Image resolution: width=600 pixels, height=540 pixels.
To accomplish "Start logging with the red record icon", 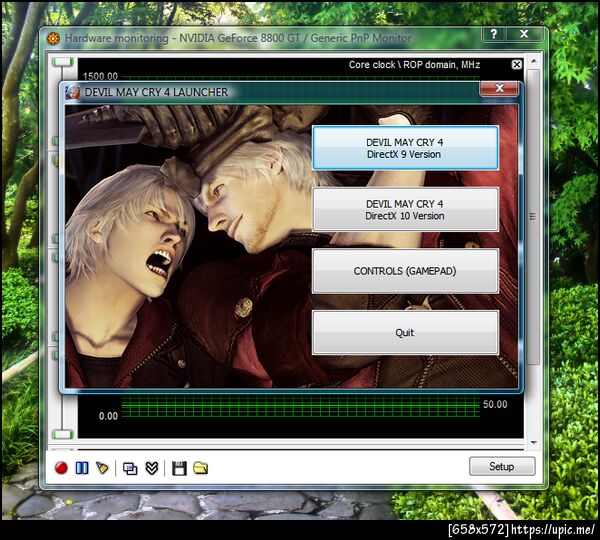I will point(61,468).
